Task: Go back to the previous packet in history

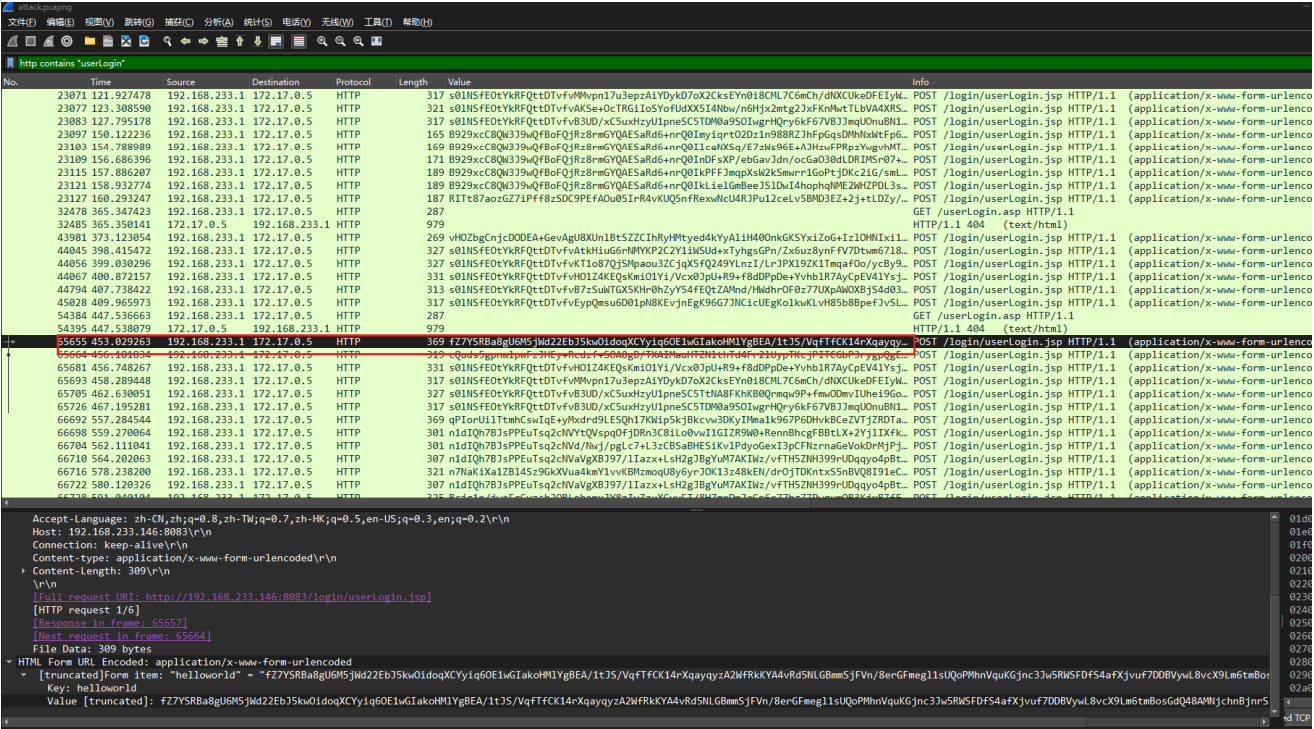Action: 185,41
